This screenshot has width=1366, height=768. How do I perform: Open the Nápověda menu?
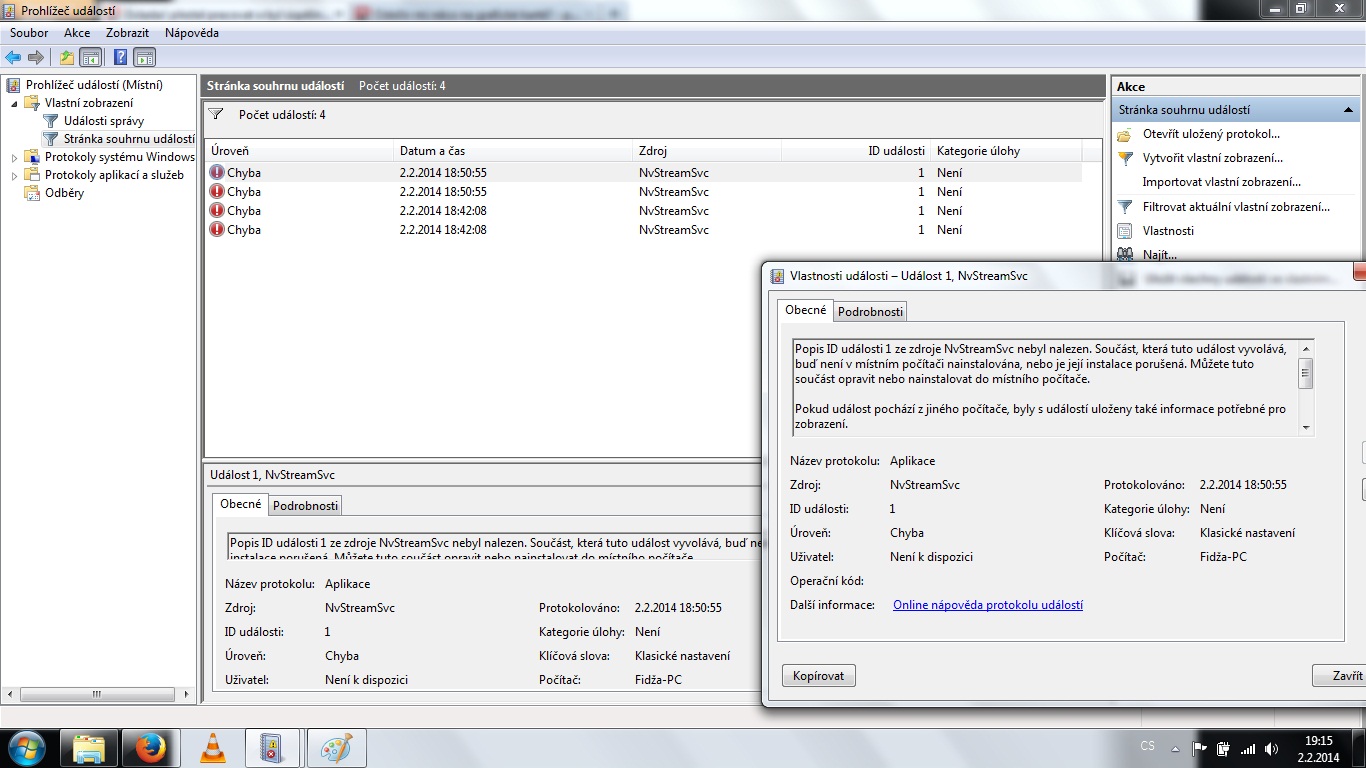tap(192, 33)
